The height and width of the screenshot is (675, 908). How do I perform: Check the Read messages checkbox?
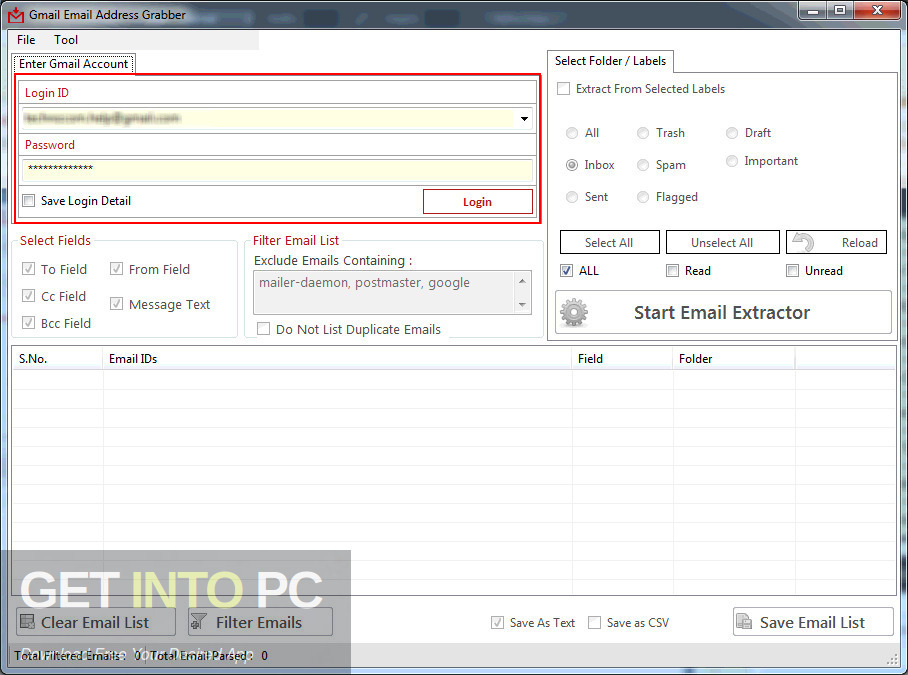tap(672, 270)
